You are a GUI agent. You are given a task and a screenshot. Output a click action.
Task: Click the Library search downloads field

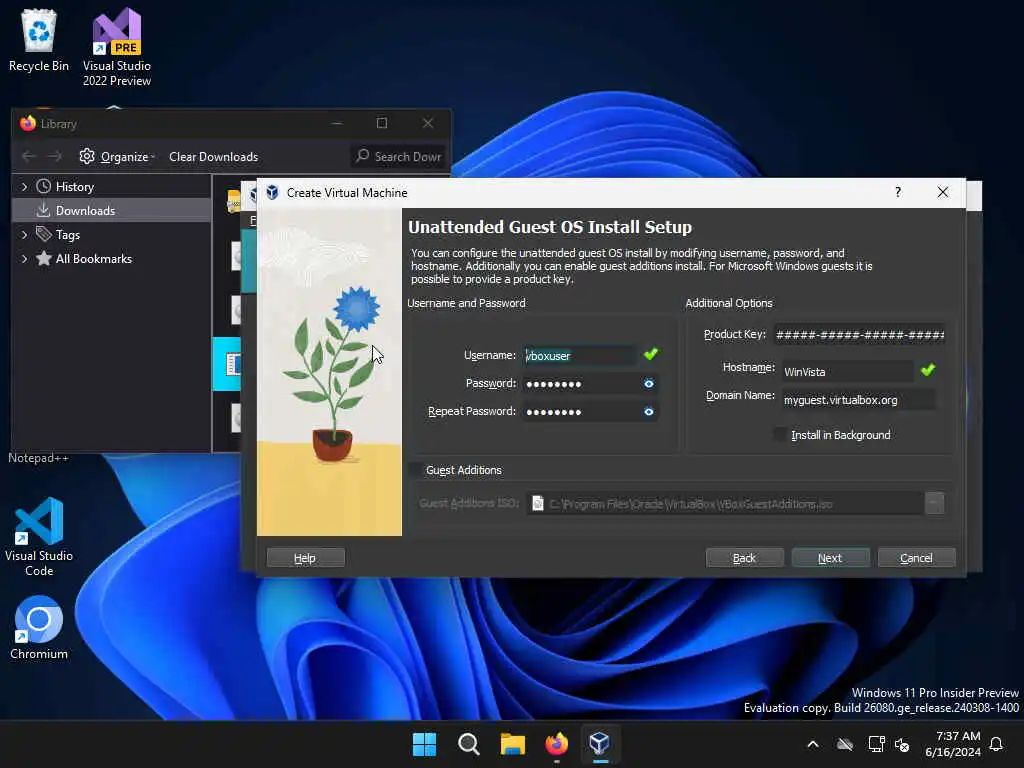coord(398,157)
